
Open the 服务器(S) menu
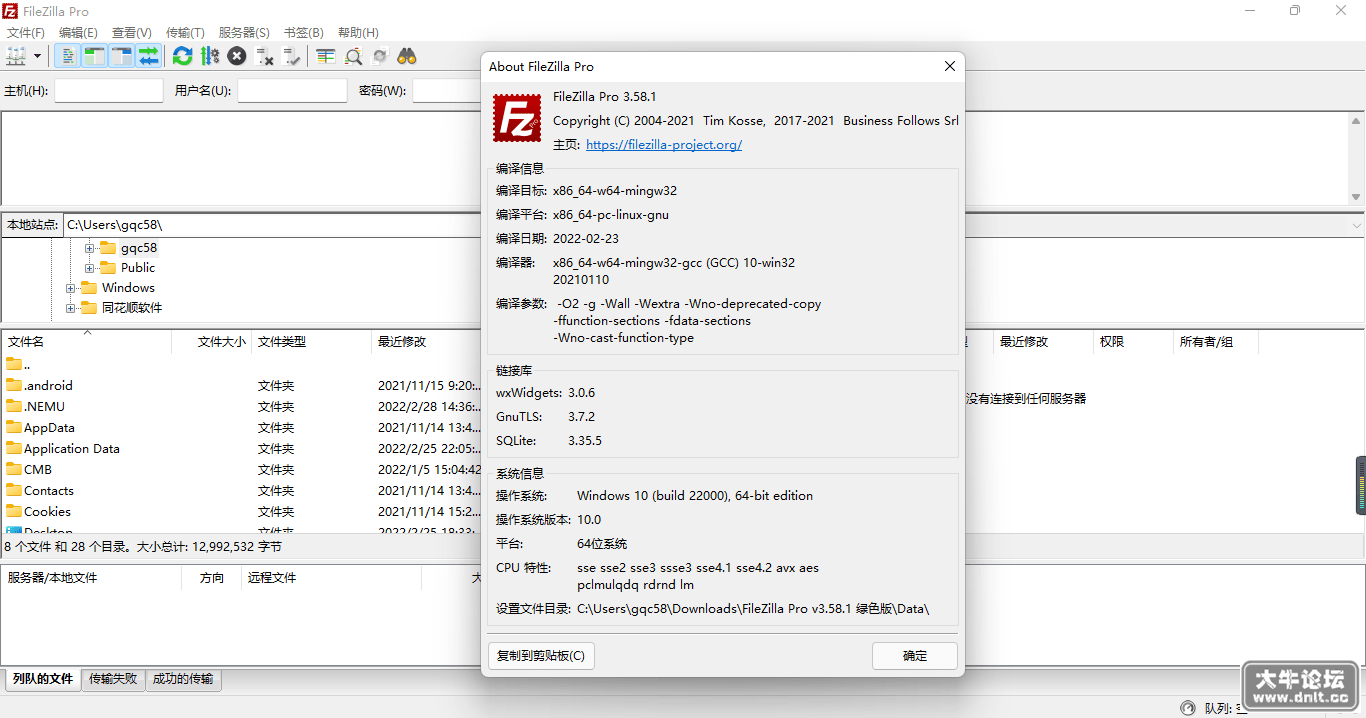tap(244, 33)
